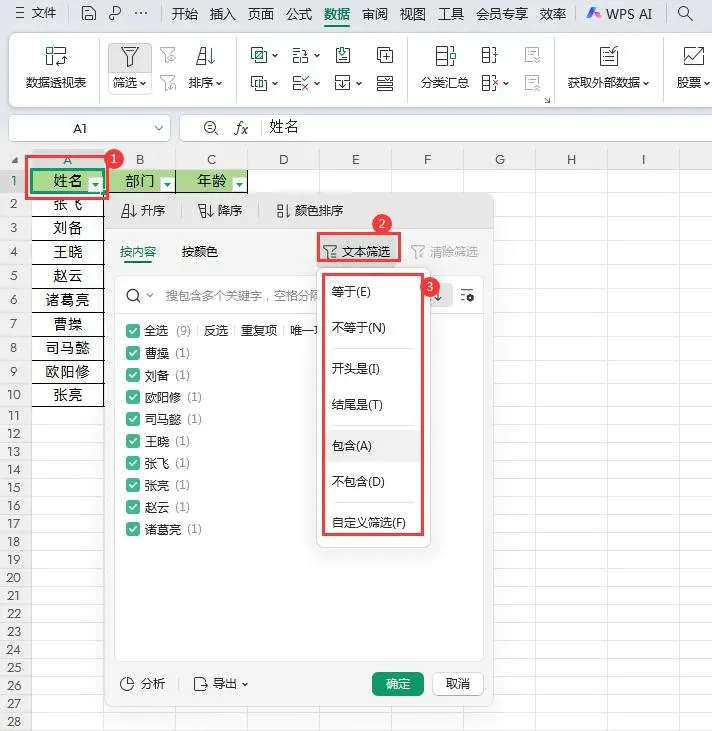Click the 分类汇总 subtotal icon
This screenshot has height=731, width=712.
pos(445,56)
